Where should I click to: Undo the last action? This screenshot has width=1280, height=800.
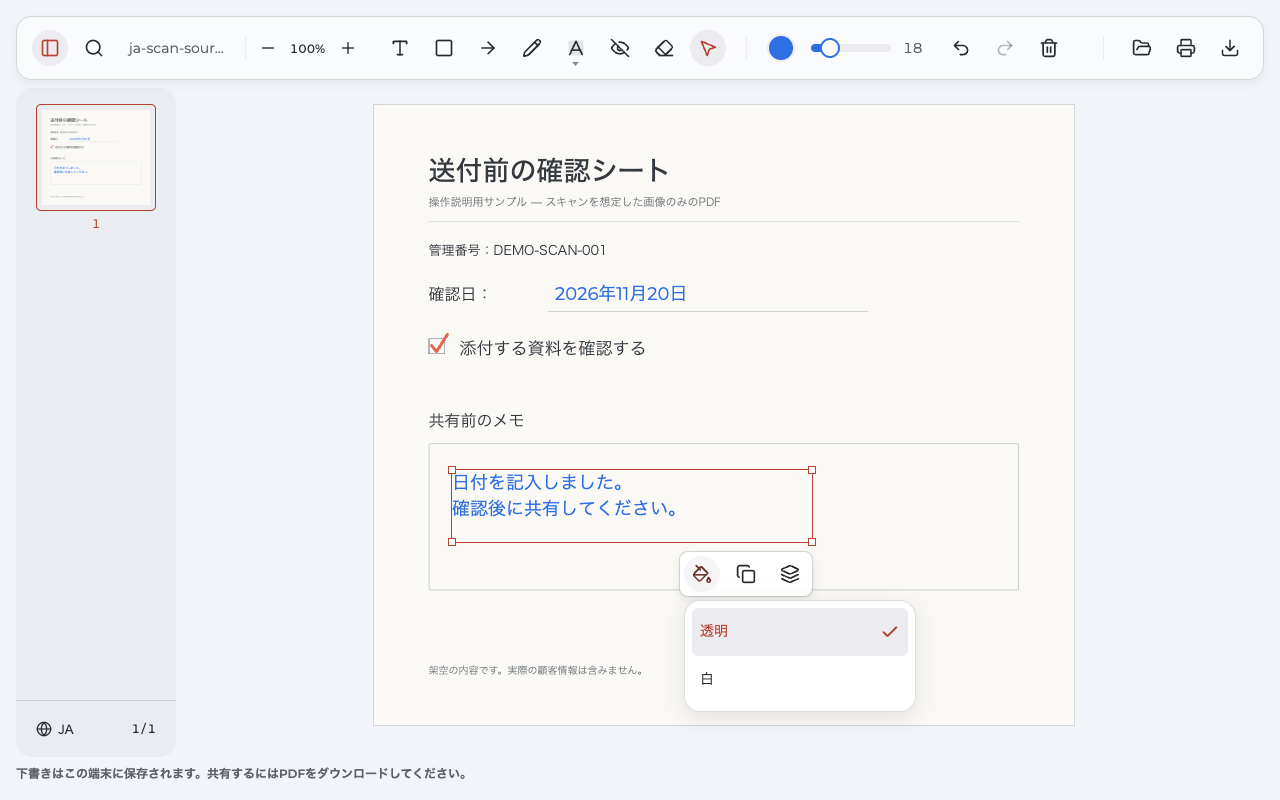coord(961,48)
